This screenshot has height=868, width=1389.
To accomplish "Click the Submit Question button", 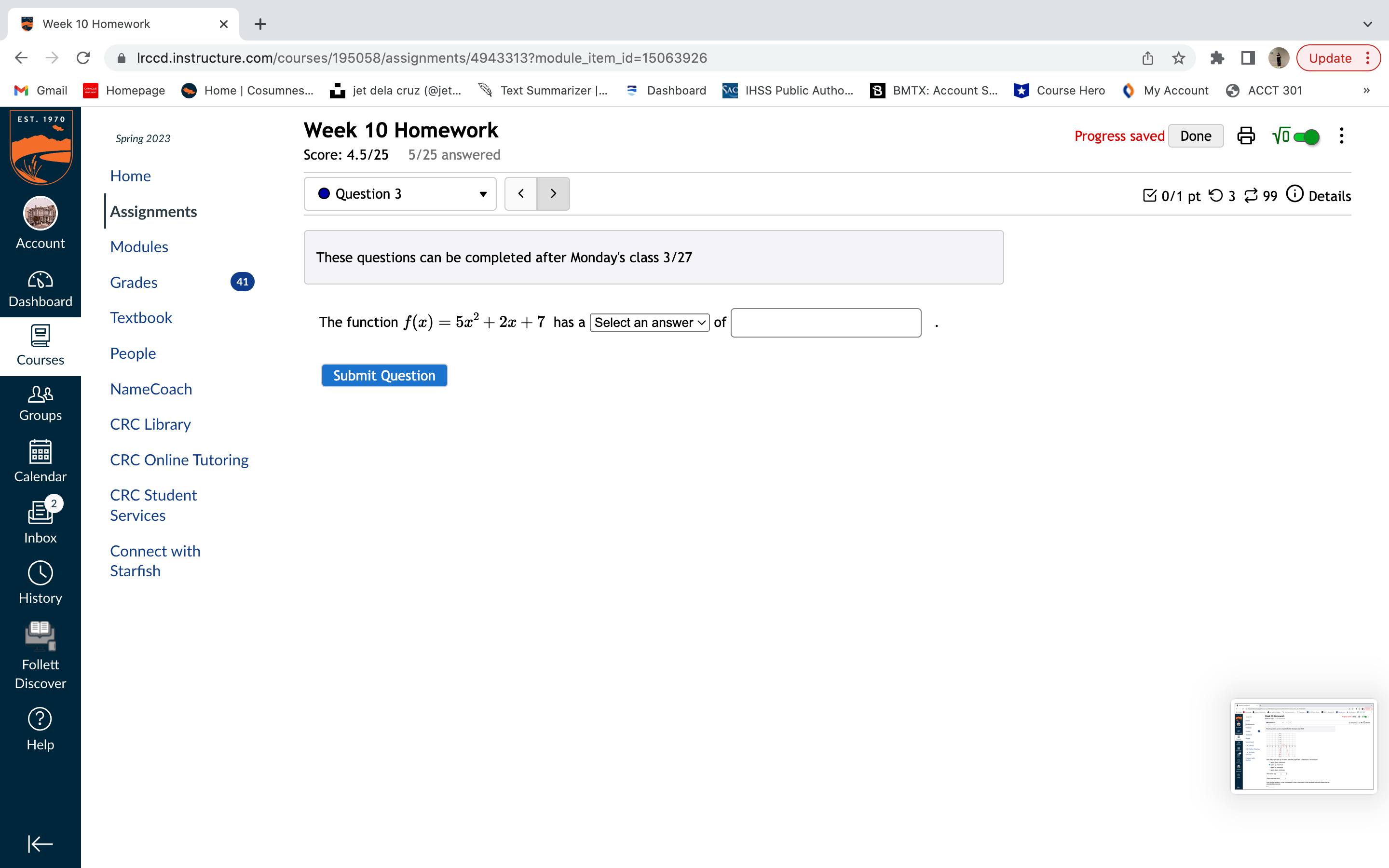I will [384, 376].
